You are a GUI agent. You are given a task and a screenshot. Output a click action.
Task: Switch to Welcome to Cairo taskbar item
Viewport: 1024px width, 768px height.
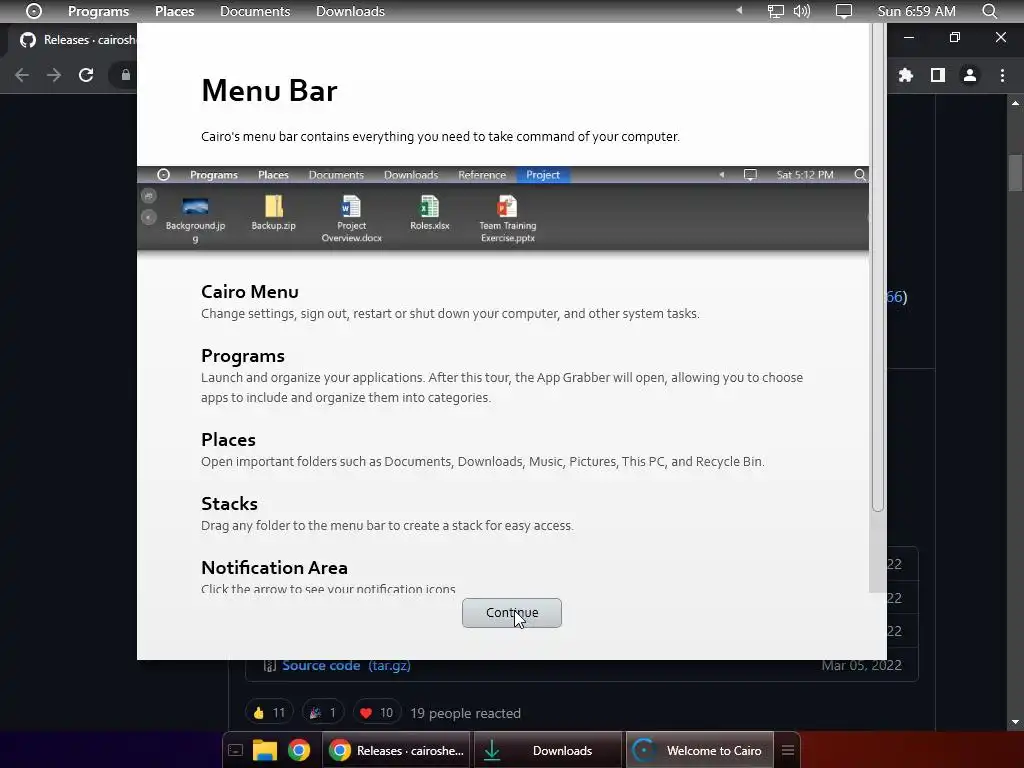pos(699,750)
